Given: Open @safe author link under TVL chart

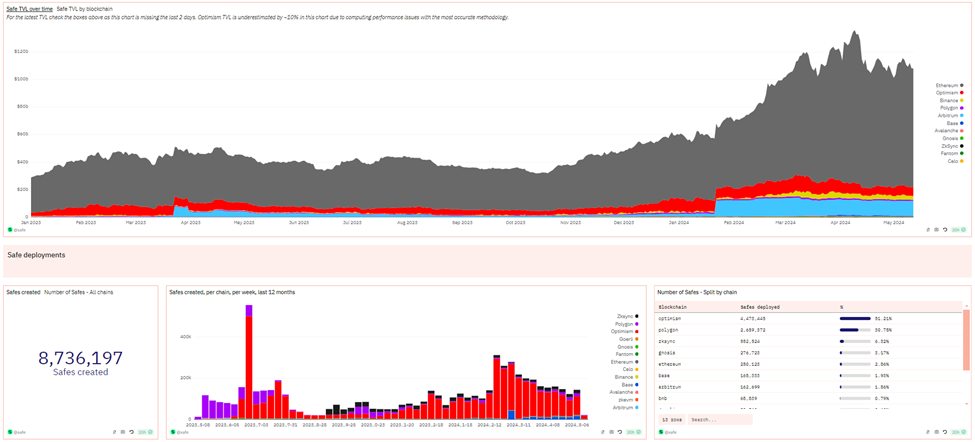Looking at the screenshot, I should click(20, 229).
